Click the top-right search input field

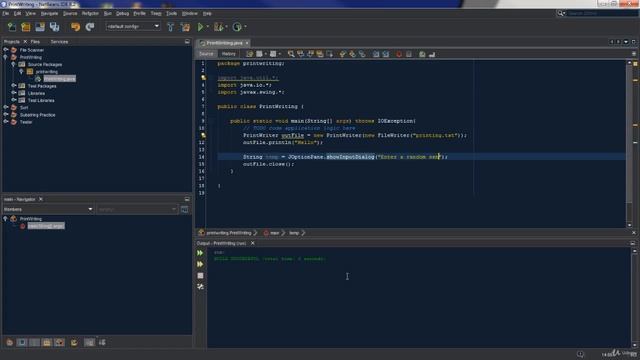(602, 13)
